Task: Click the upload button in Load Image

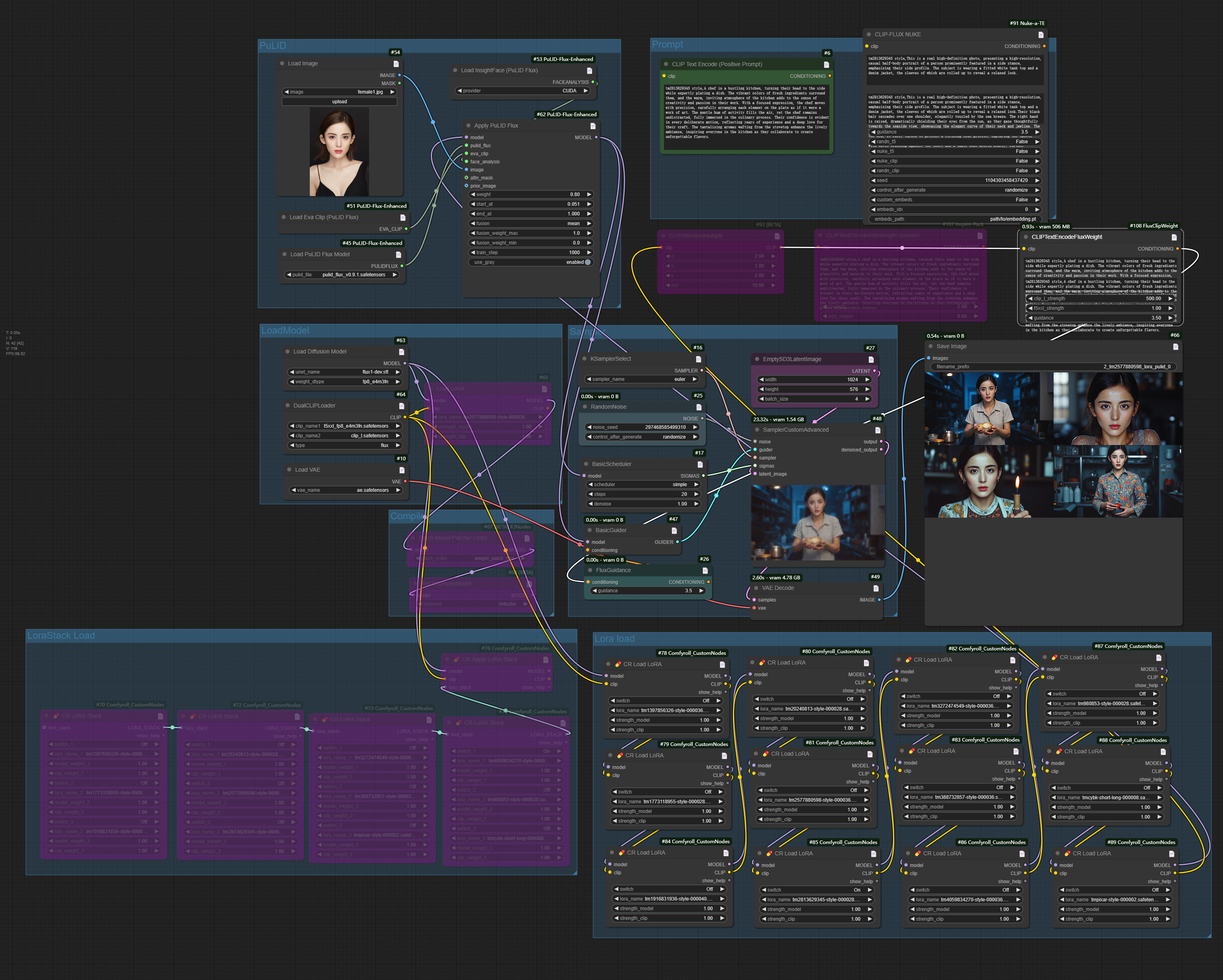Action: click(339, 102)
